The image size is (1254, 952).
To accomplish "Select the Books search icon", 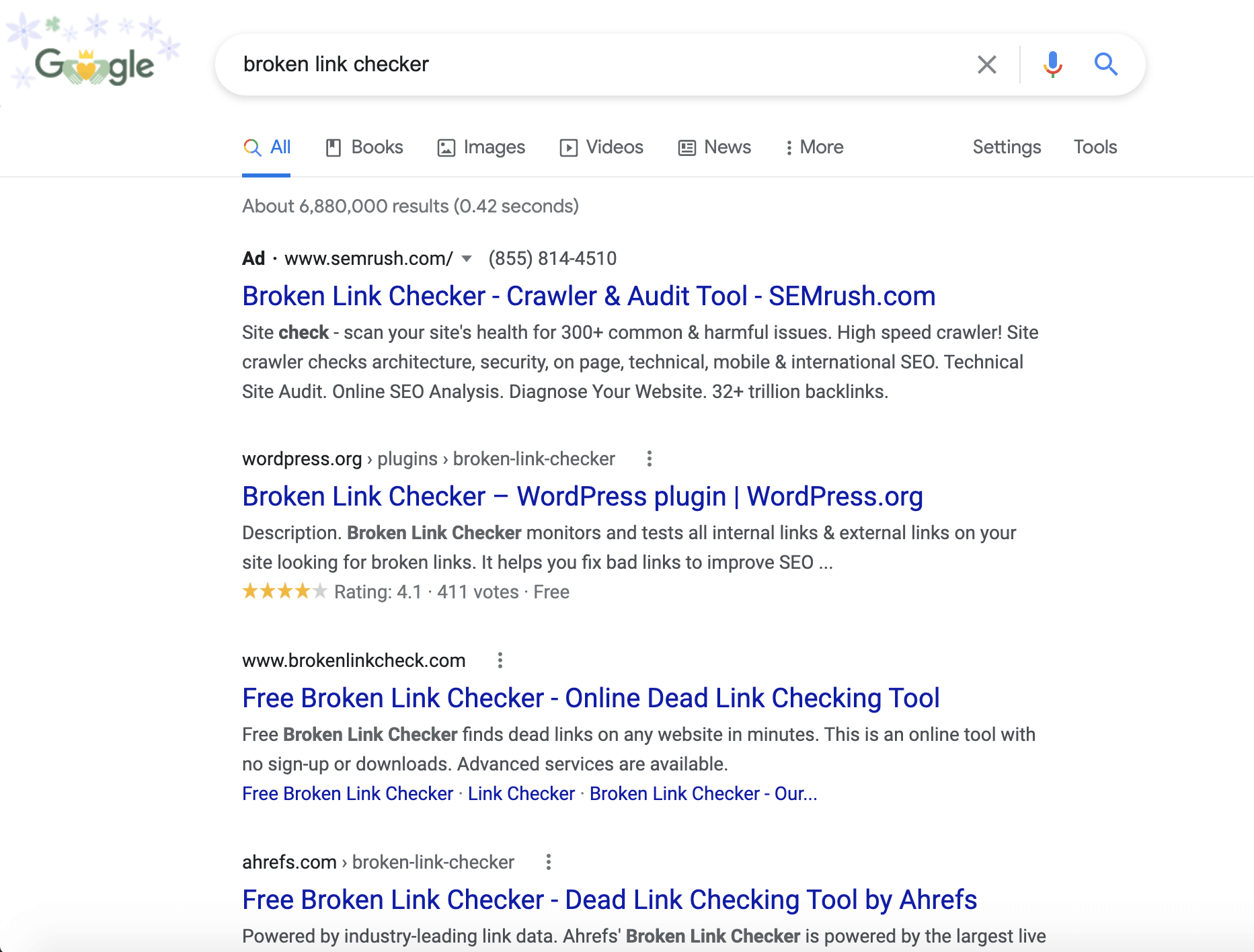I will point(334,147).
